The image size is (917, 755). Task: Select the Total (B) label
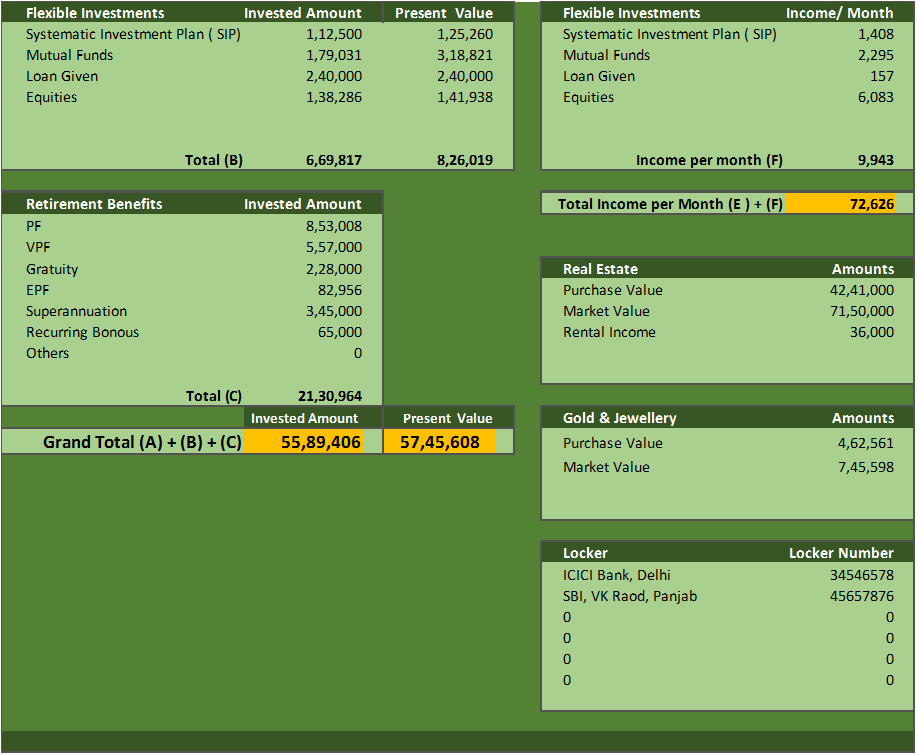click(213, 160)
